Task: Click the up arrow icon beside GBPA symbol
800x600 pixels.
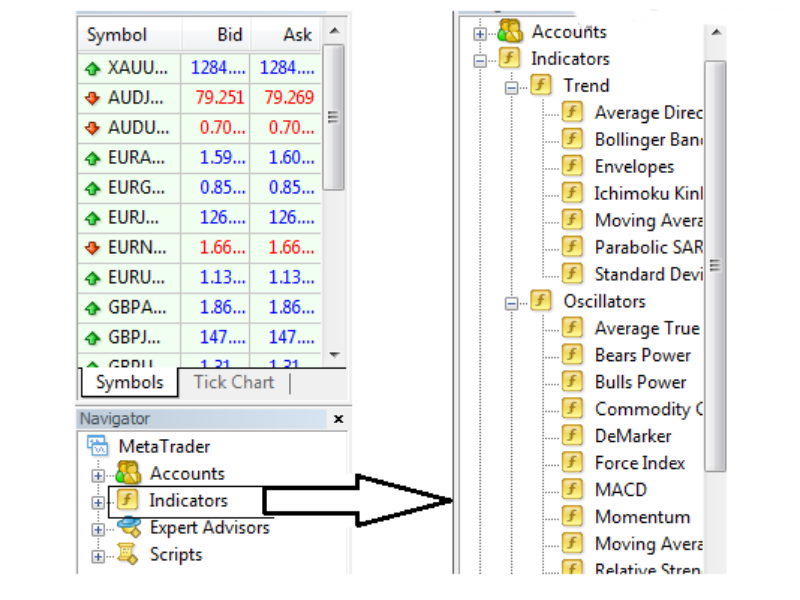Action: (x=92, y=308)
